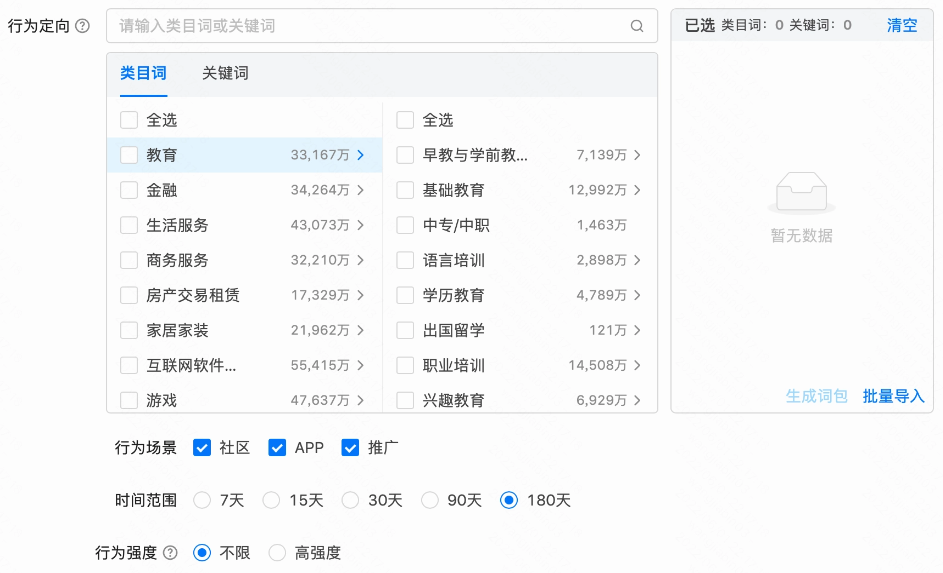
Task: Tick the 兴趣教育 checkbox
Action: tap(405, 400)
